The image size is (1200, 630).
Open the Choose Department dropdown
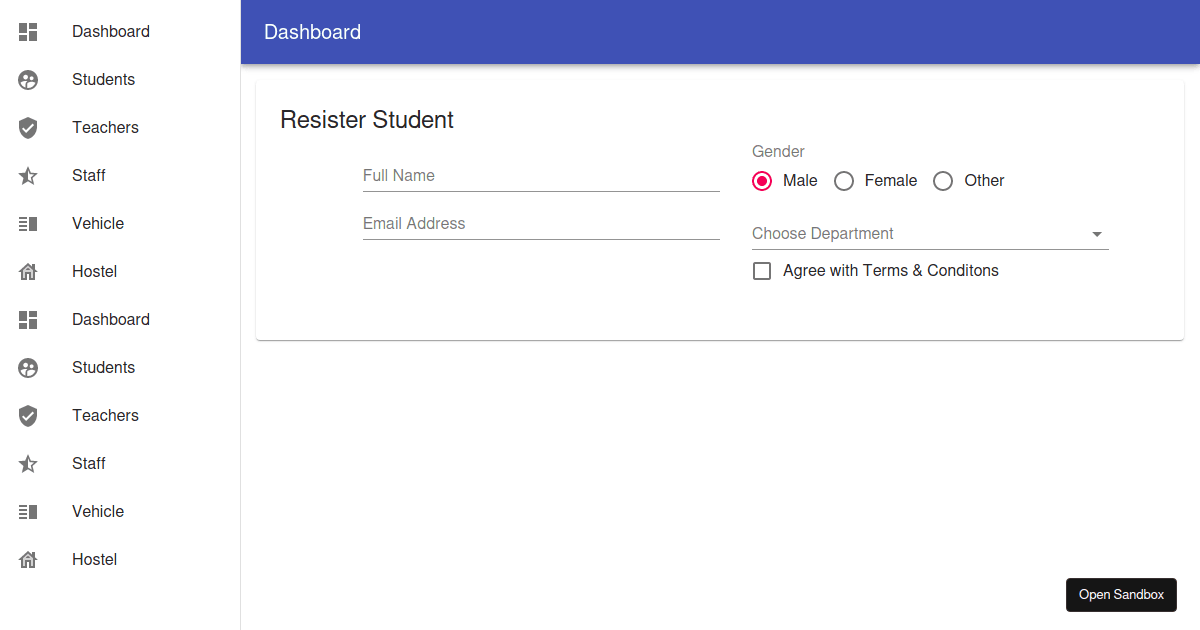(x=920, y=234)
